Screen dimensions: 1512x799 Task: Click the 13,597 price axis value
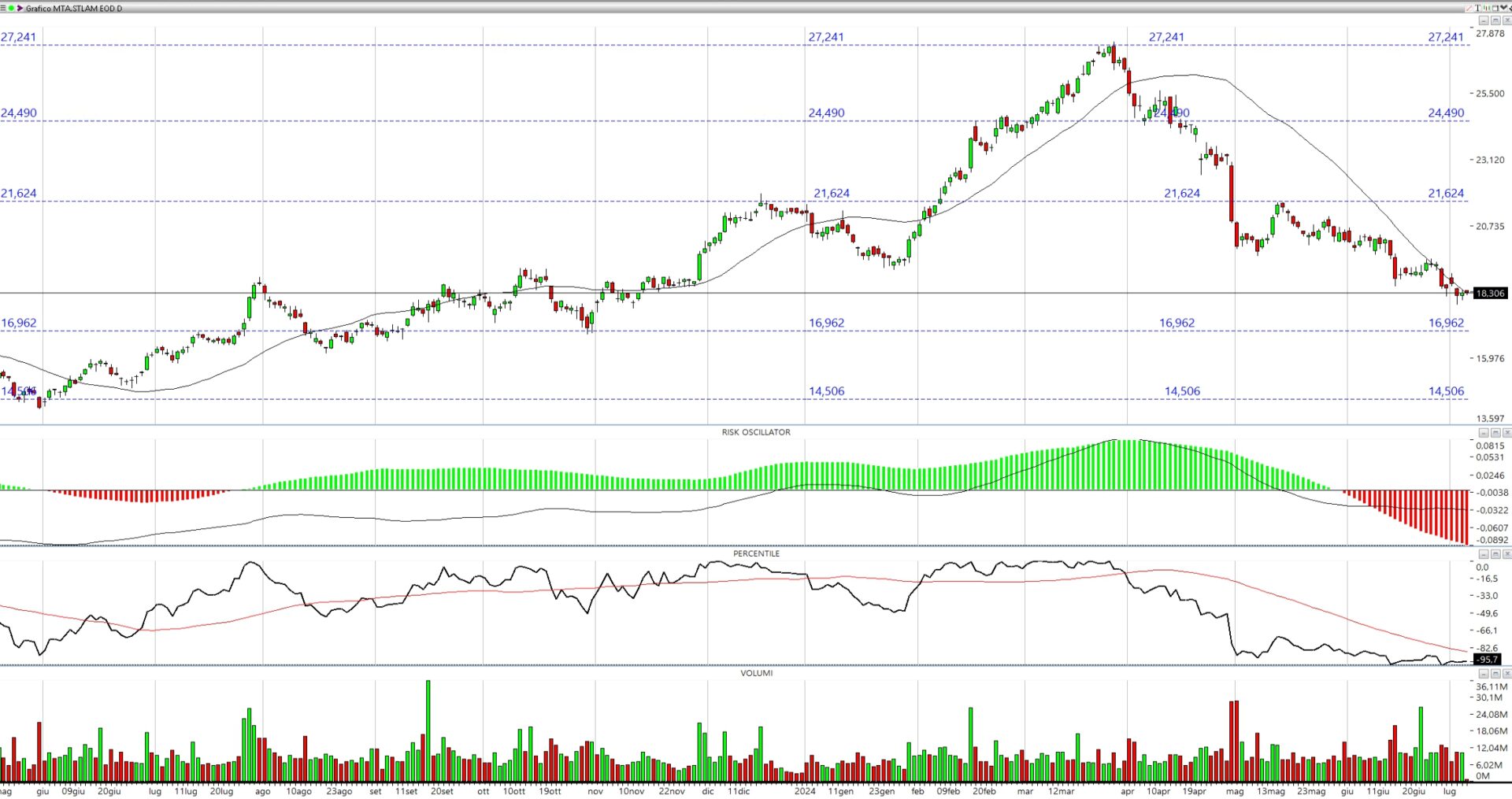pos(1490,418)
